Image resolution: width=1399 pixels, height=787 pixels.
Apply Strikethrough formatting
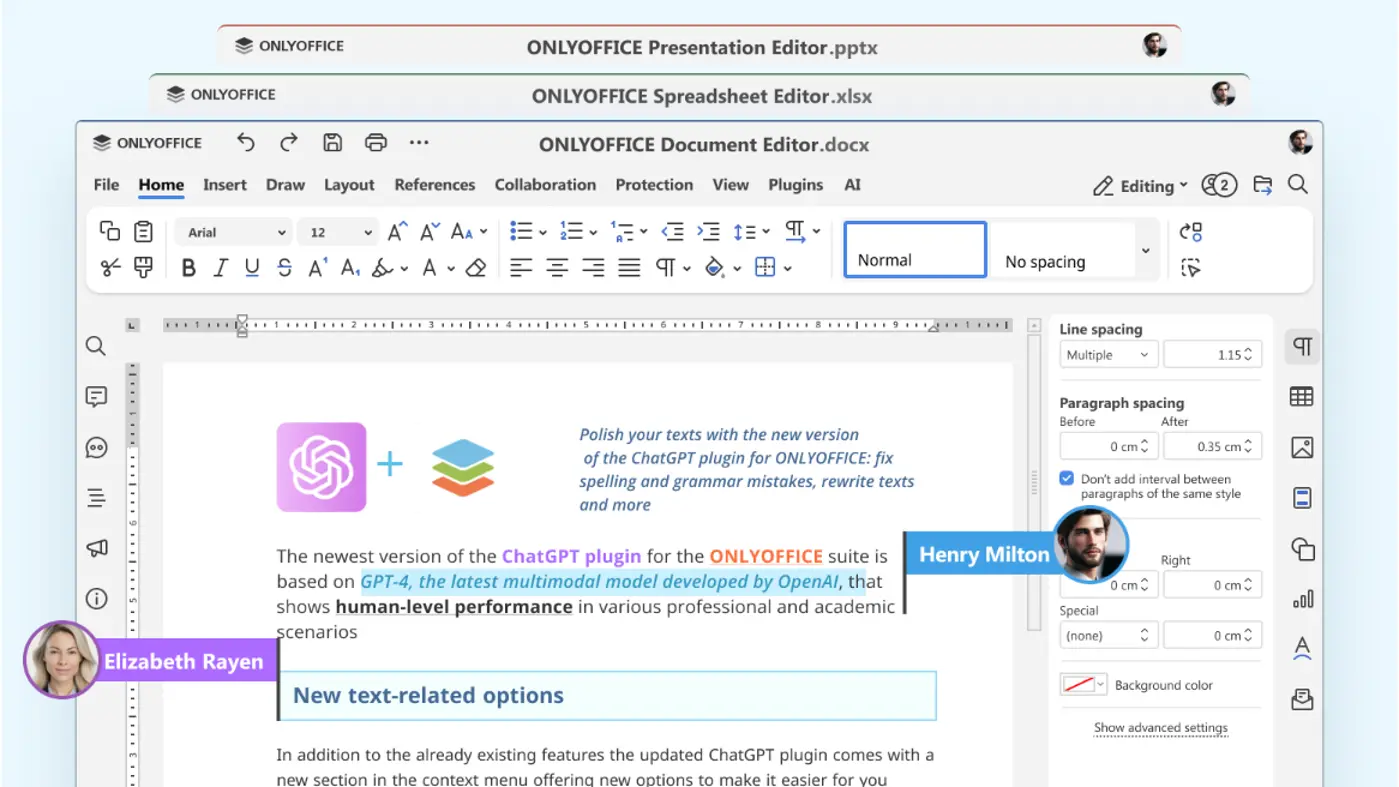click(x=285, y=268)
